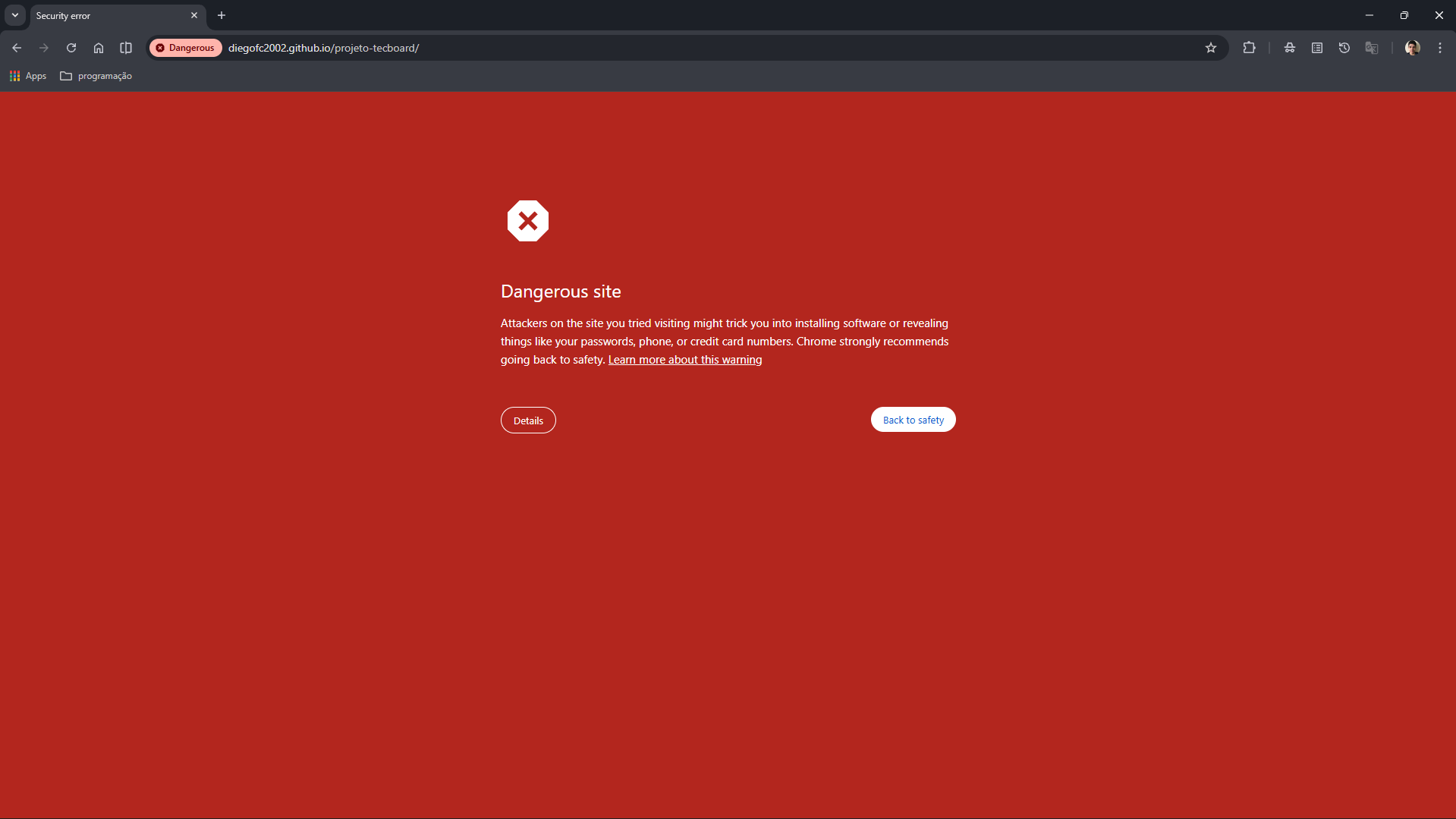Restore down the Chrome window
The image size is (1456, 819).
pos(1404,15)
